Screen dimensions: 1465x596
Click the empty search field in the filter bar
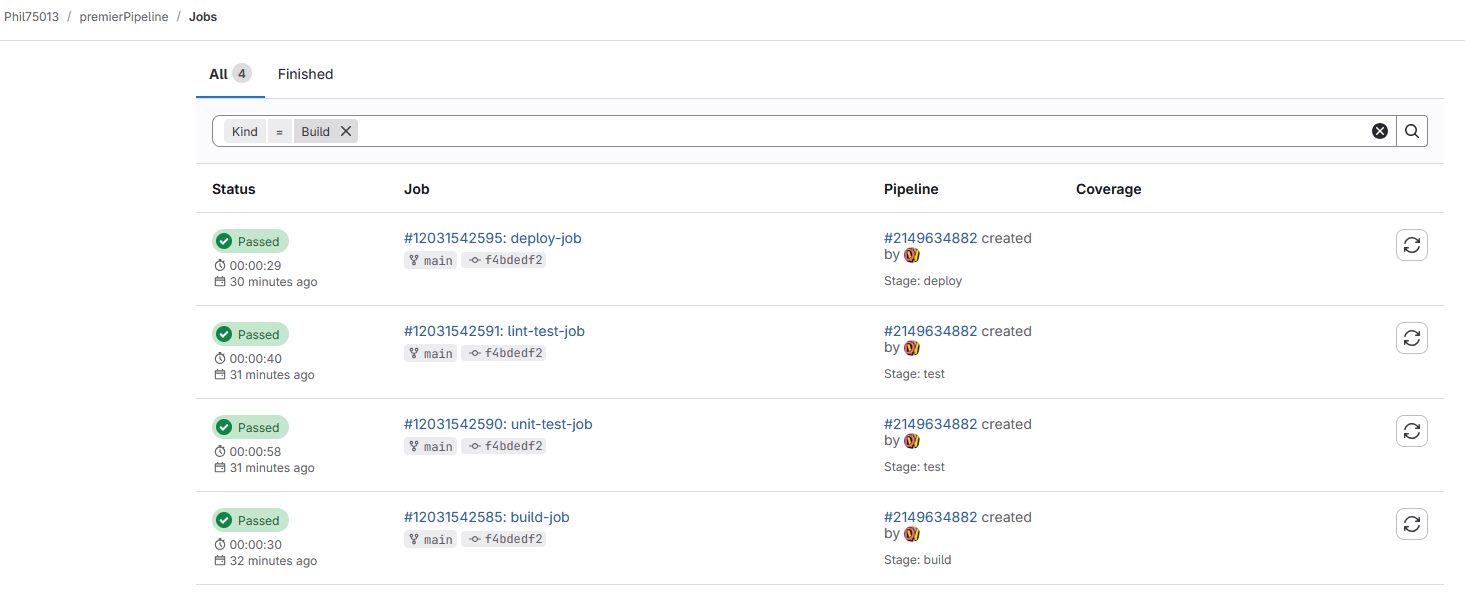860,131
